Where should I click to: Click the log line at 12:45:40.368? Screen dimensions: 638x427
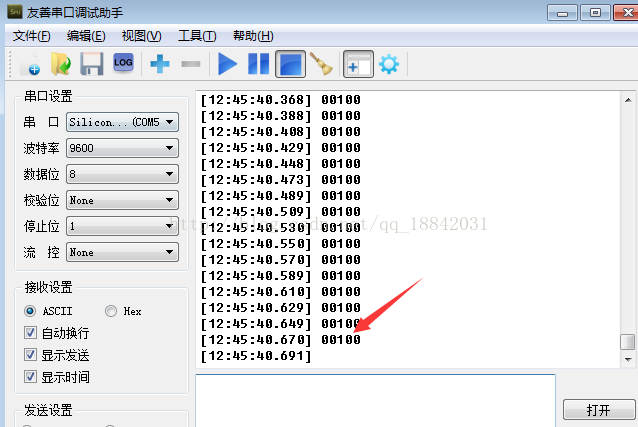tap(281, 100)
